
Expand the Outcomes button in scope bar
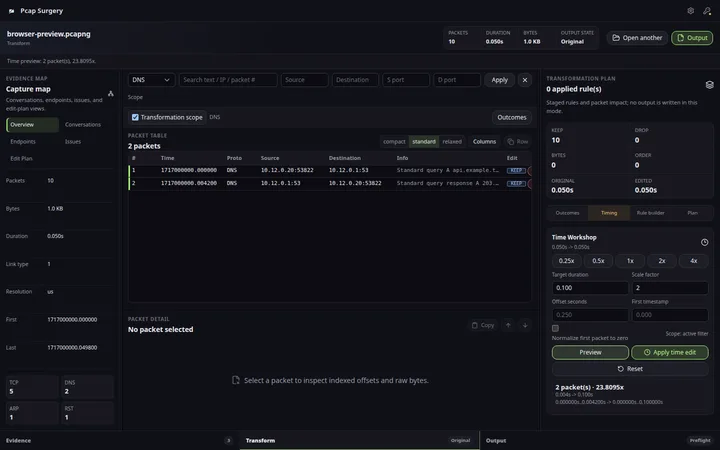pos(512,117)
